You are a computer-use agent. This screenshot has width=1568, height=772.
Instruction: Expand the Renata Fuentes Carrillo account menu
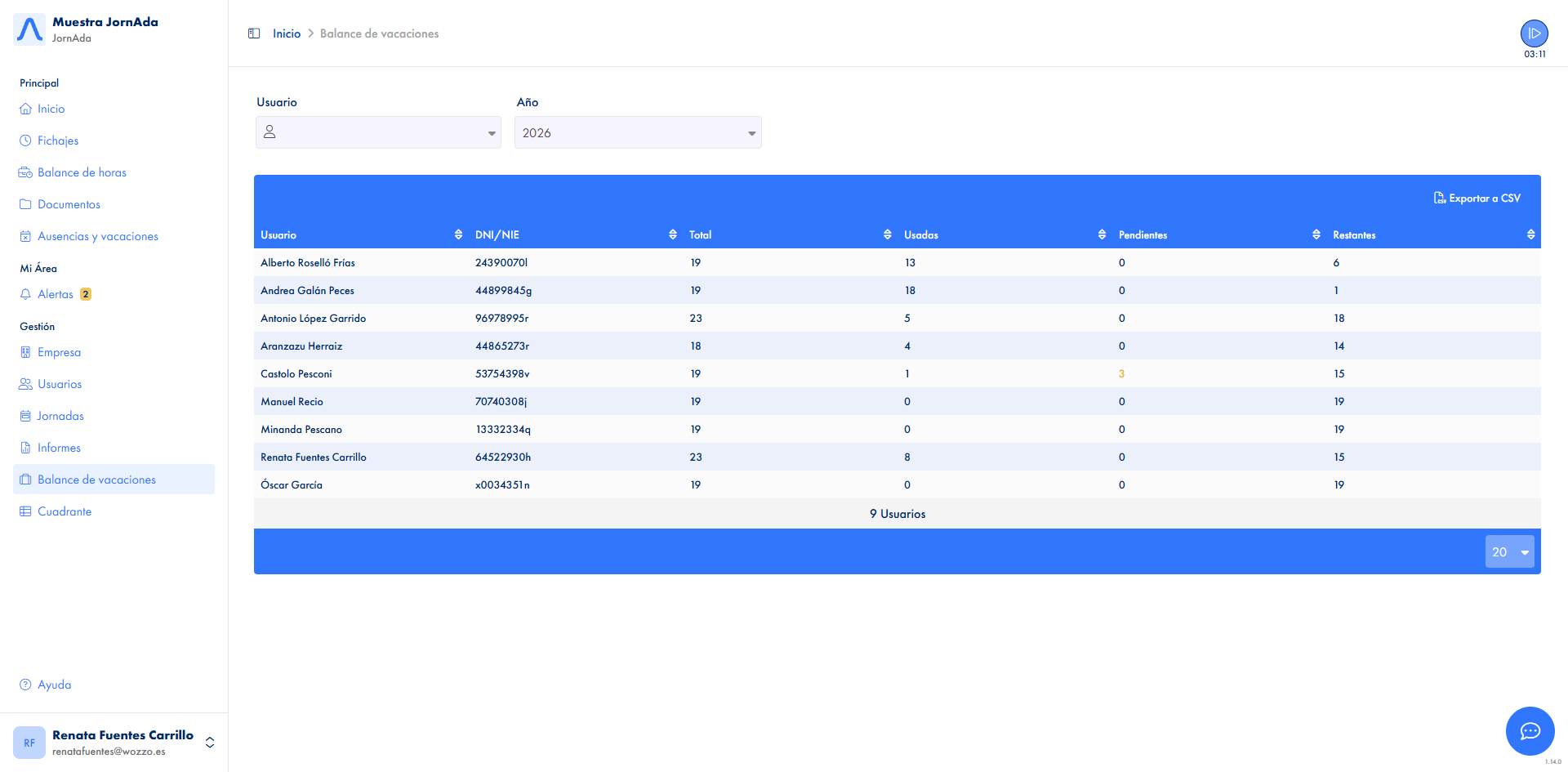click(x=210, y=743)
